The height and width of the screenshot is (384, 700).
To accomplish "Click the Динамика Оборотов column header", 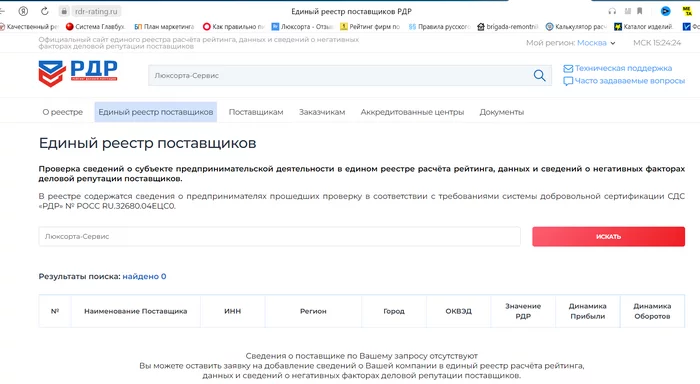I will point(652,311).
